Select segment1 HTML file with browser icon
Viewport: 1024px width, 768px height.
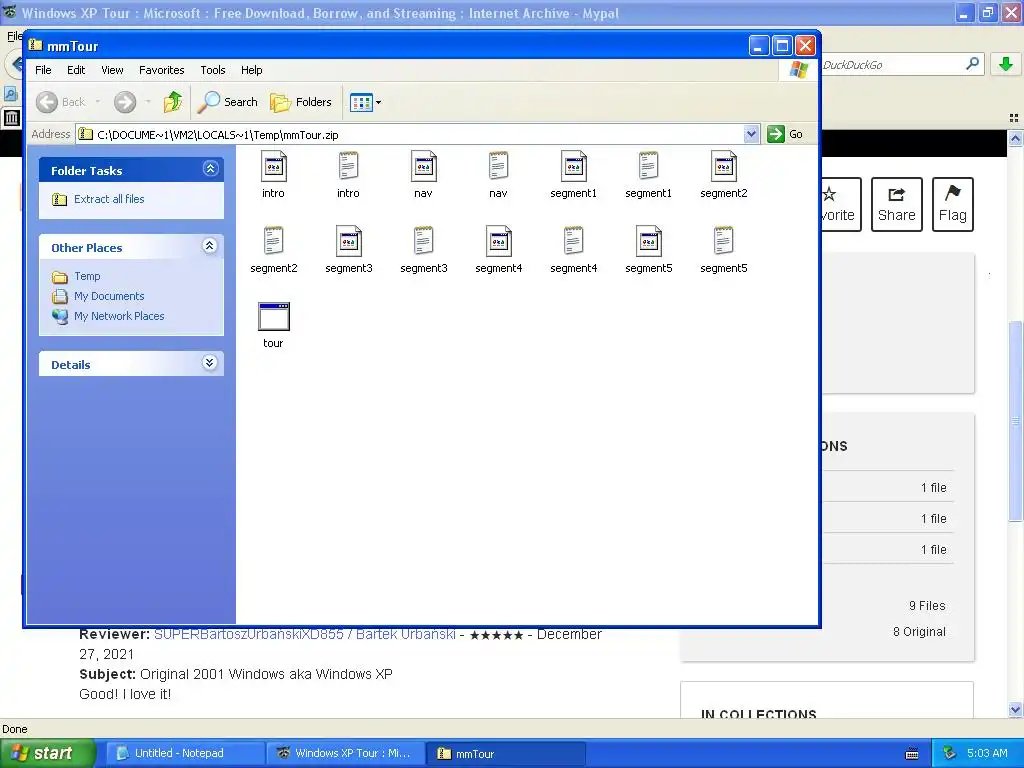click(573, 167)
